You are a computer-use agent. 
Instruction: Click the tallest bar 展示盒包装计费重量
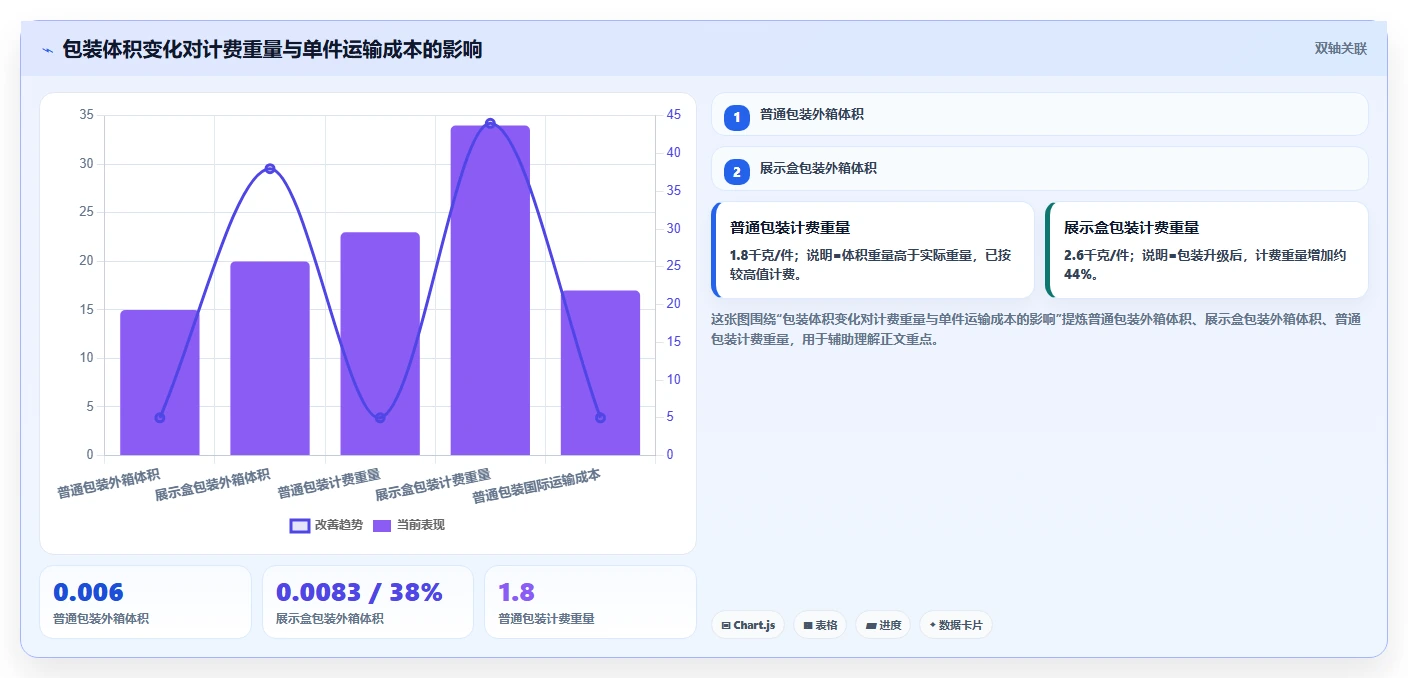(490, 290)
